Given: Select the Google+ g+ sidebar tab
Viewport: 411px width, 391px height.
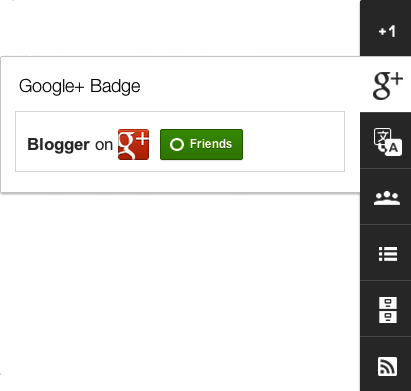Looking at the screenshot, I should (x=386, y=84).
